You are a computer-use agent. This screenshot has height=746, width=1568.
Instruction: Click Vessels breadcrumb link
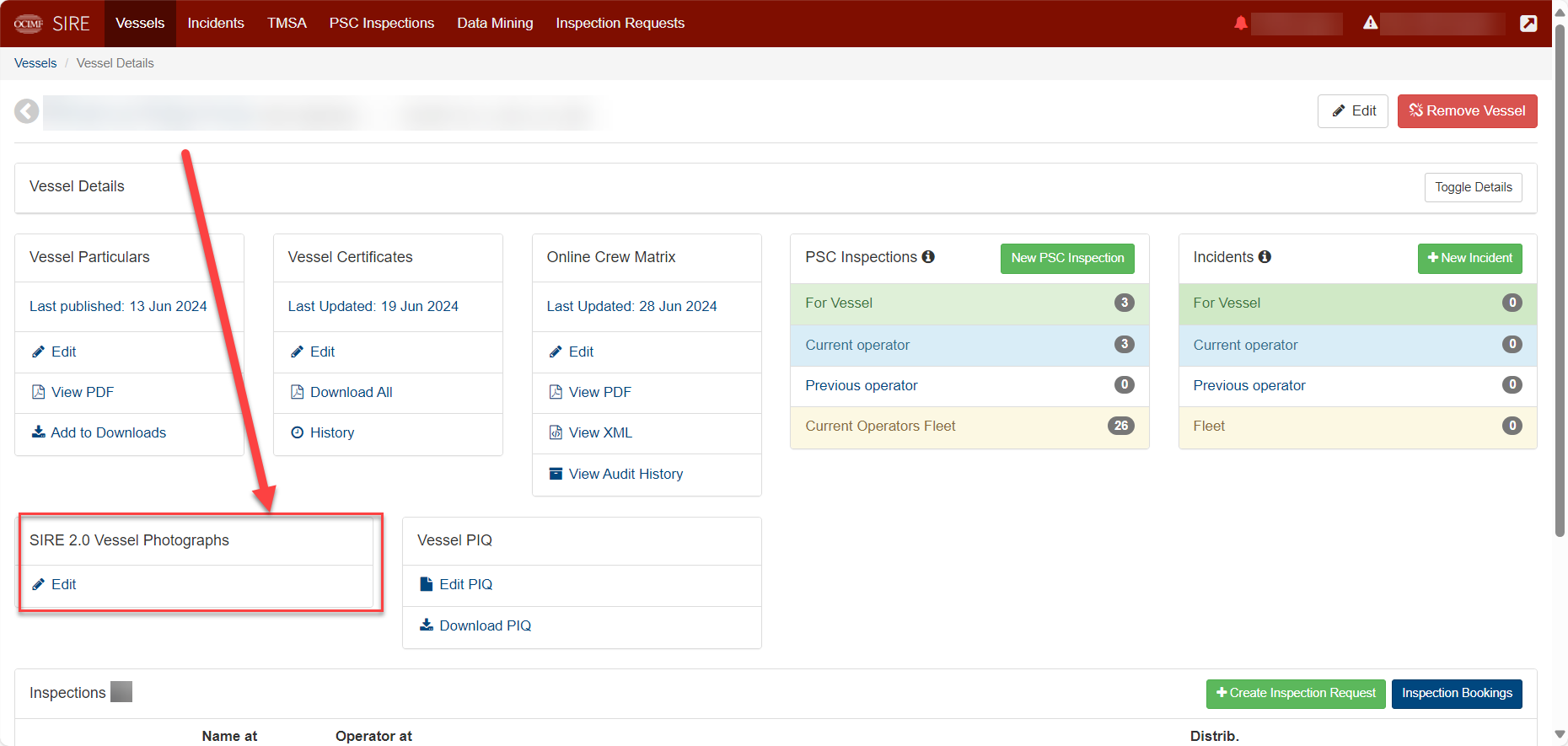[35, 63]
